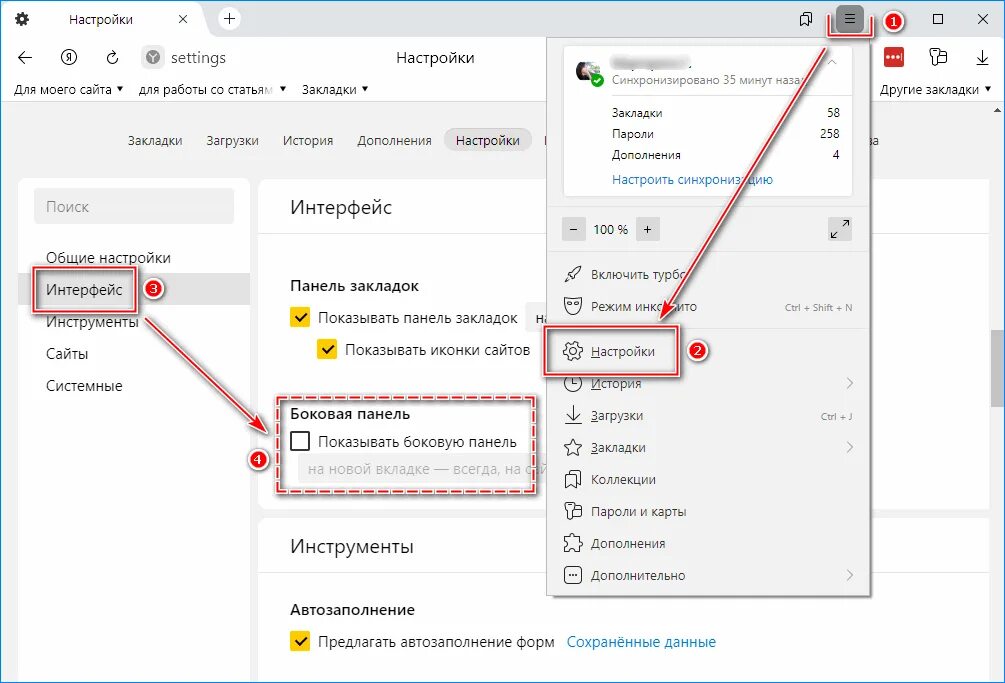Collapse the sync account panel chevron
1005x683 pixels.
point(833,62)
